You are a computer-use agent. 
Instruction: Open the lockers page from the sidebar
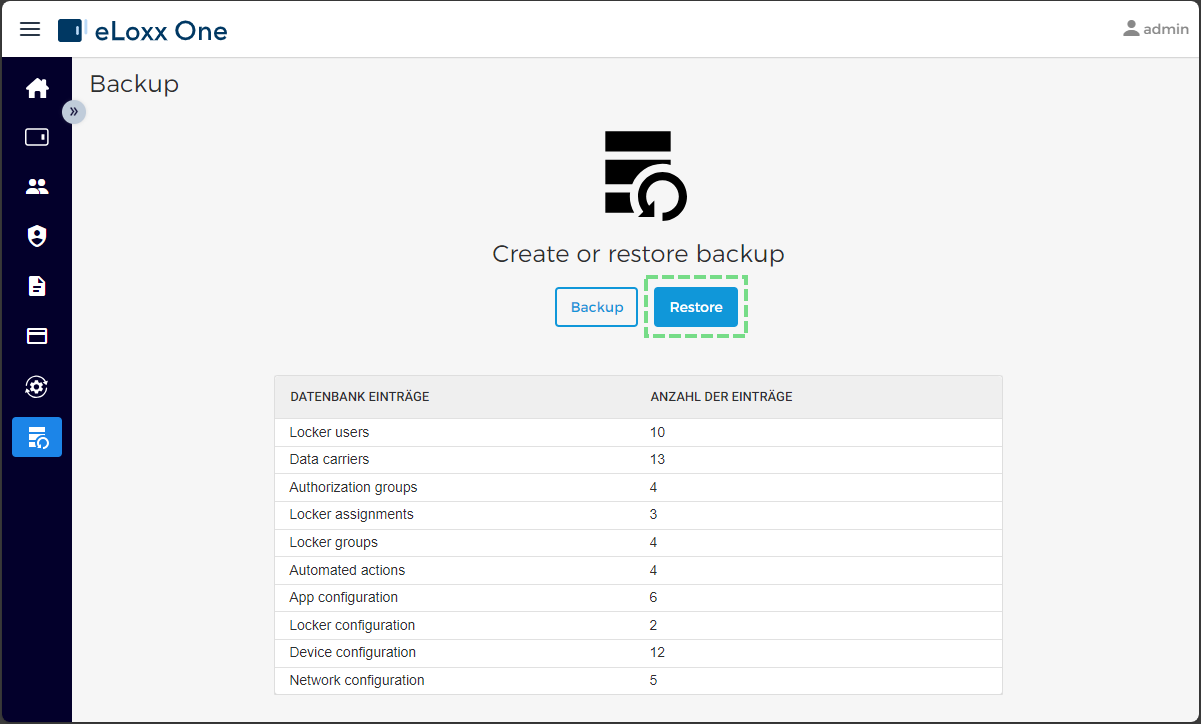point(37,137)
